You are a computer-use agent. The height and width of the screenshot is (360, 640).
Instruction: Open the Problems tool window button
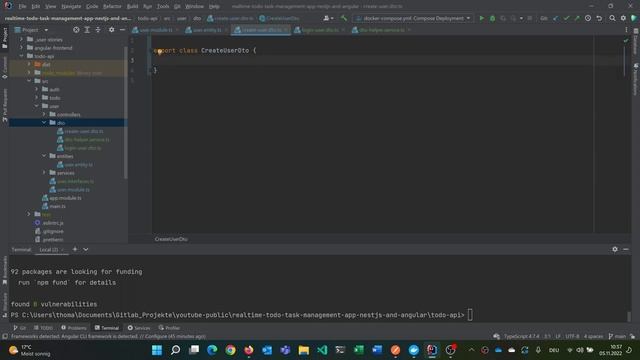(74, 328)
